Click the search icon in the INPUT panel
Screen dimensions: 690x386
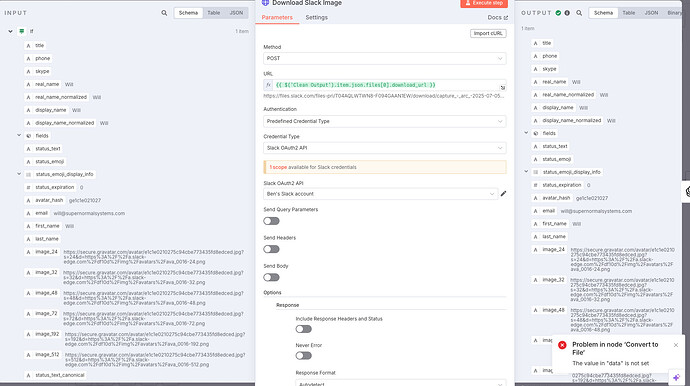(x=164, y=13)
